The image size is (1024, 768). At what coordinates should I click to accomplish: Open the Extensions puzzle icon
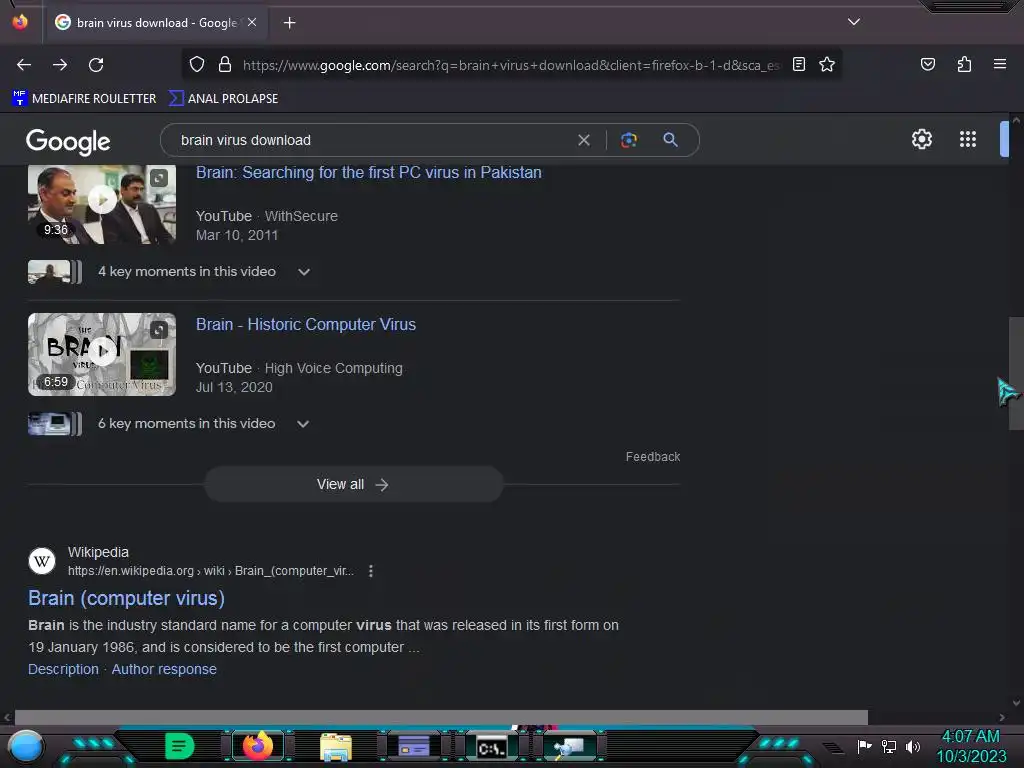(964, 64)
